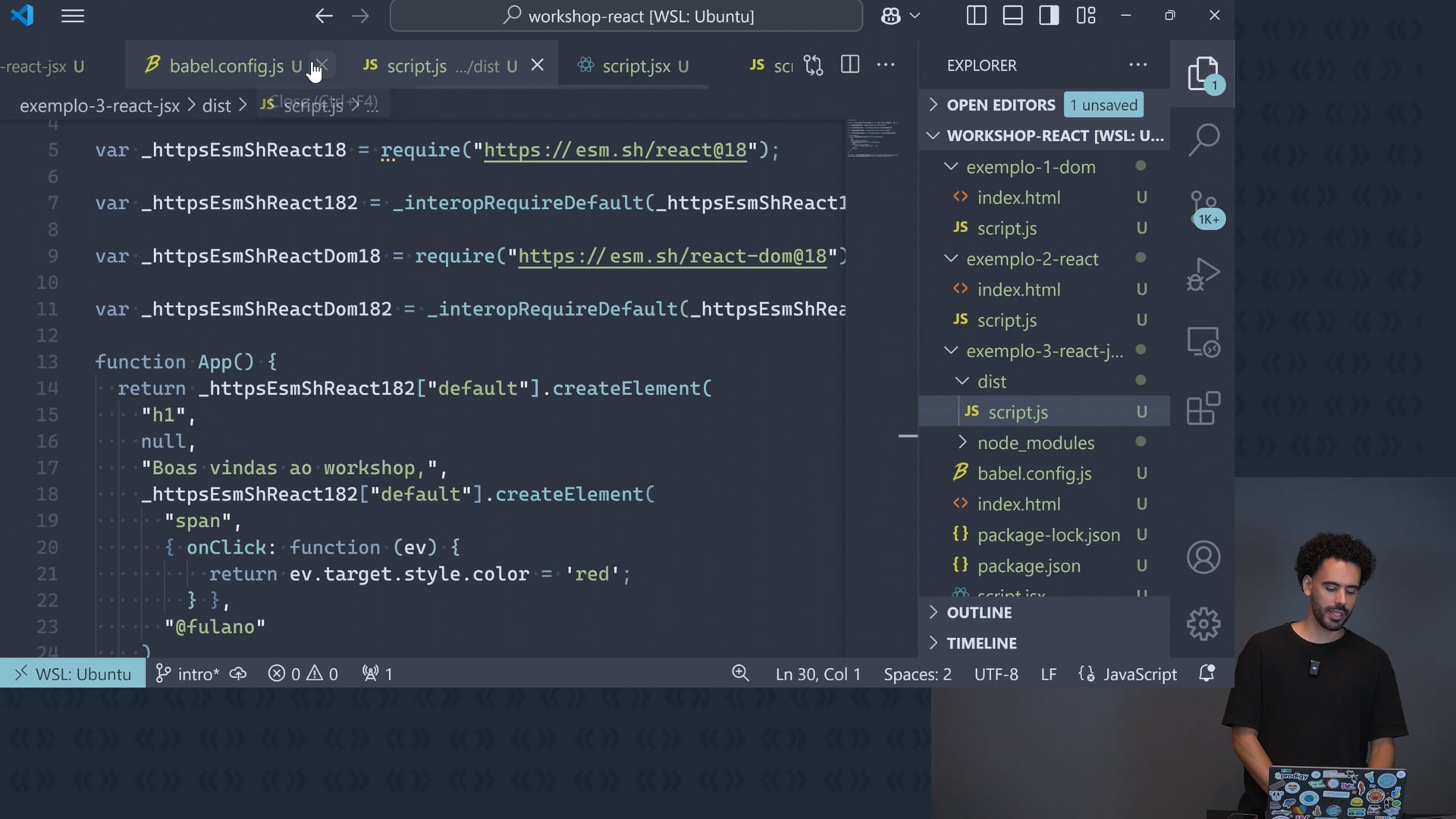Open the Run and Debug view
Screen dimensions: 1456x819
(x=1203, y=275)
